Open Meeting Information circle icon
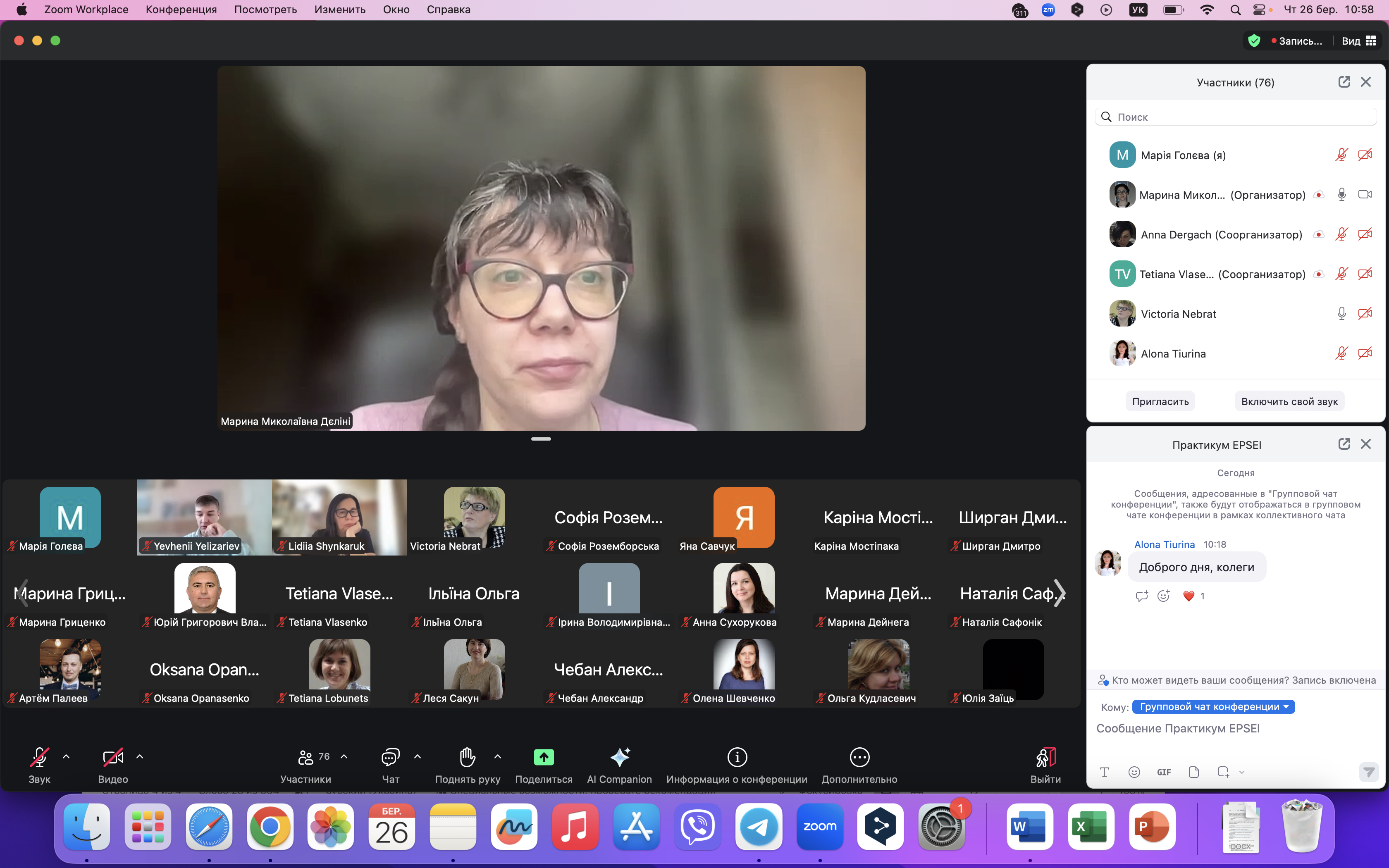Screen dimensions: 1389x868 click(x=736, y=758)
